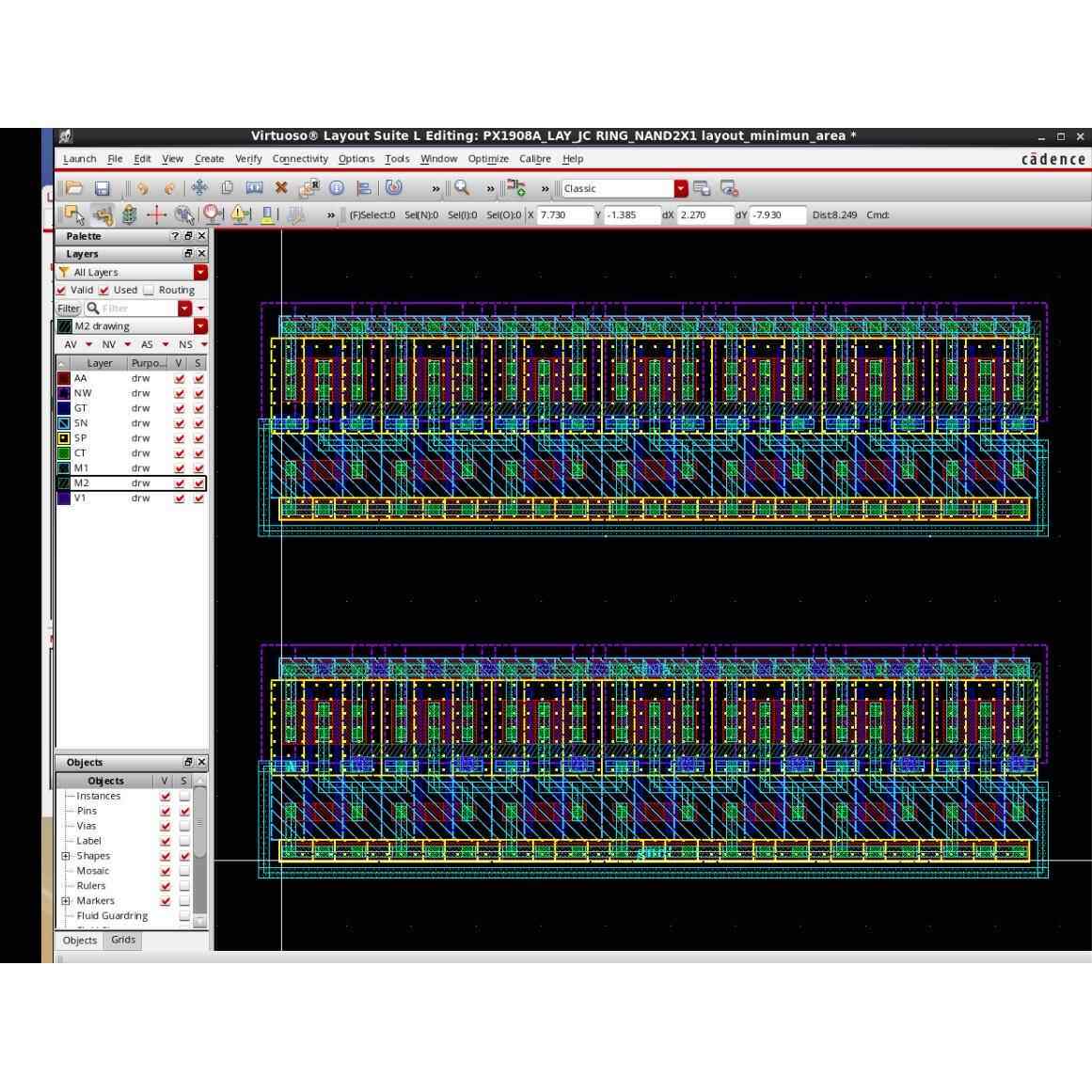This screenshot has width=1092, height=1092.
Task: Expand the Shapes tree item
Action: coord(66,856)
